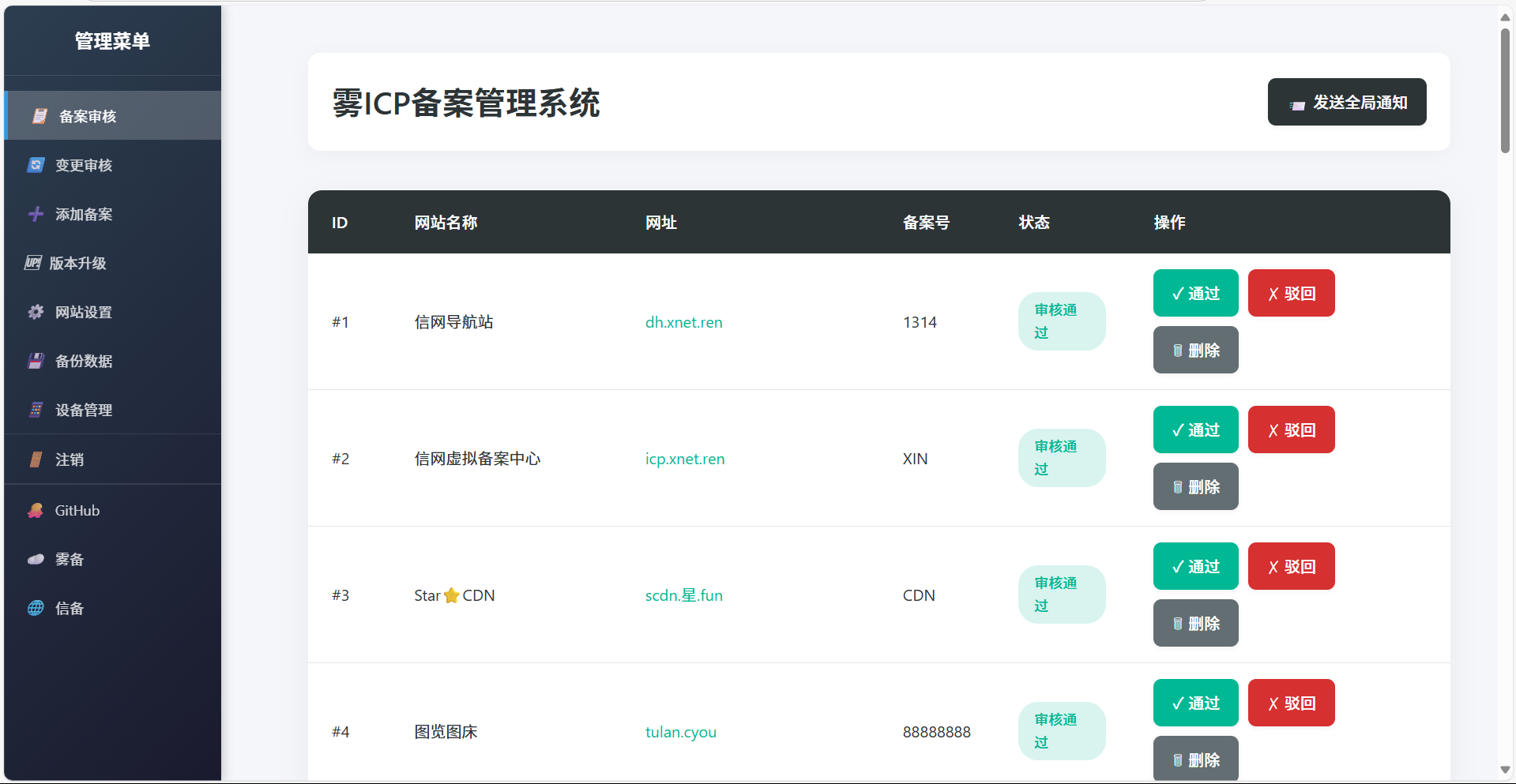Open the scdn.星.fun link
1516x784 pixels.
pos(683,595)
